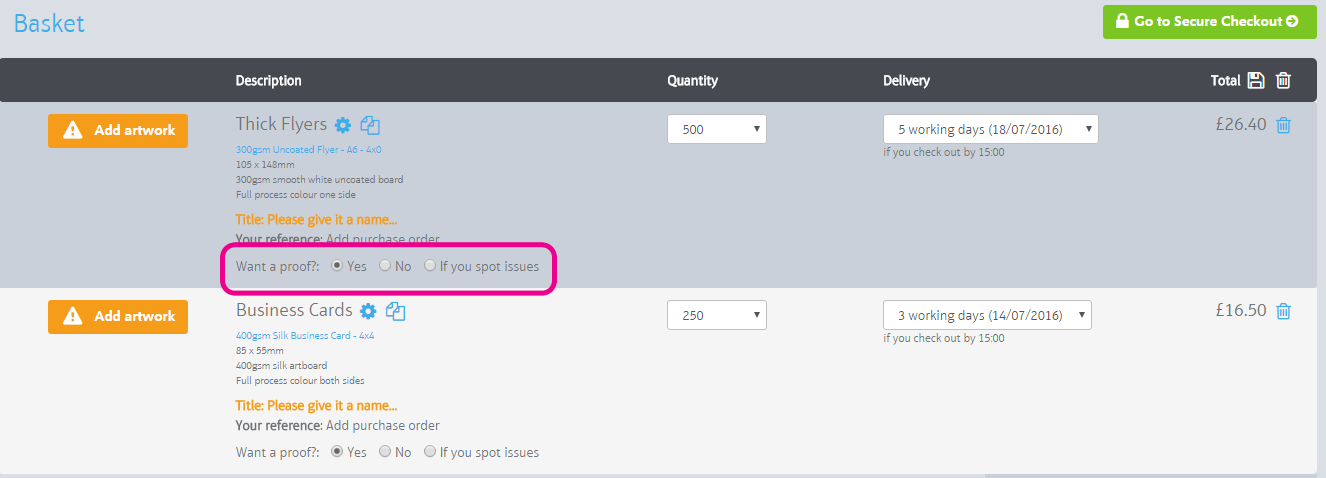Image resolution: width=1326 pixels, height=478 pixels.
Task: Click the save basket icon in header
Action: (x=1257, y=80)
